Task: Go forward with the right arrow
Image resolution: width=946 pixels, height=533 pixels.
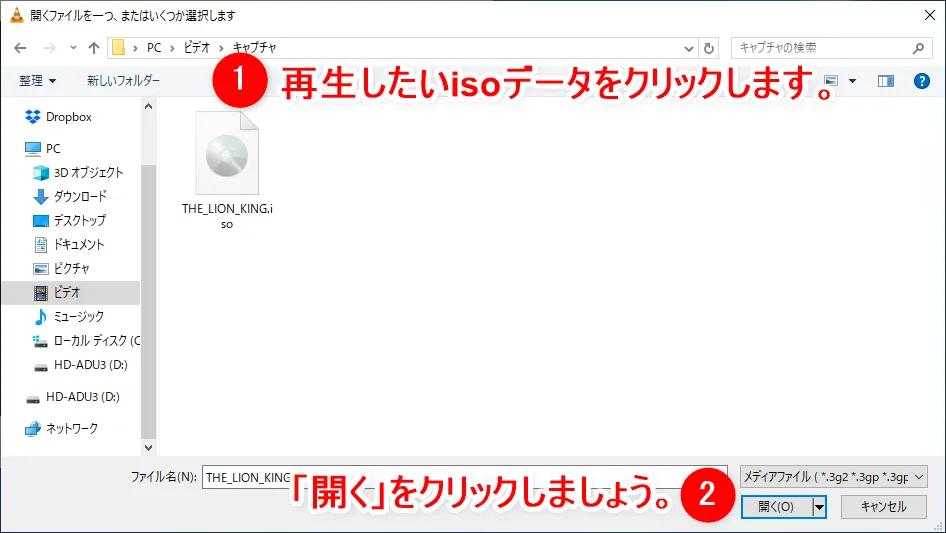Action: pyautogui.click(x=49, y=48)
